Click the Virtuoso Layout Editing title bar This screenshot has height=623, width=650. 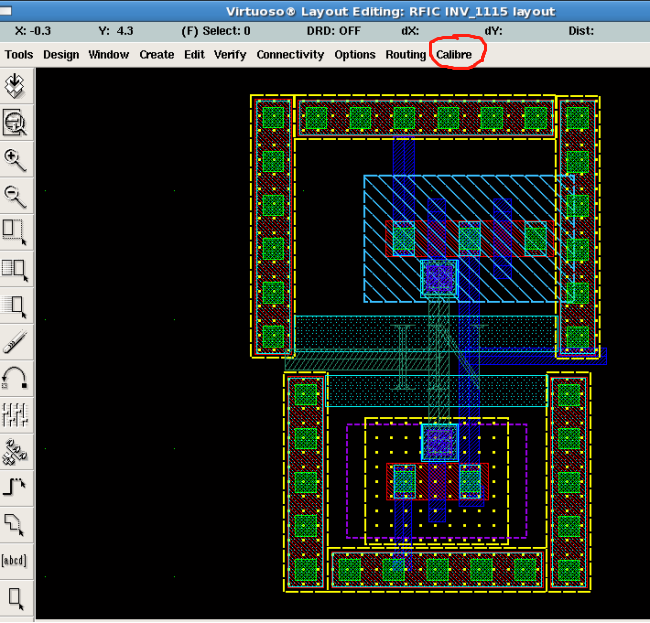[x=390, y=11]
